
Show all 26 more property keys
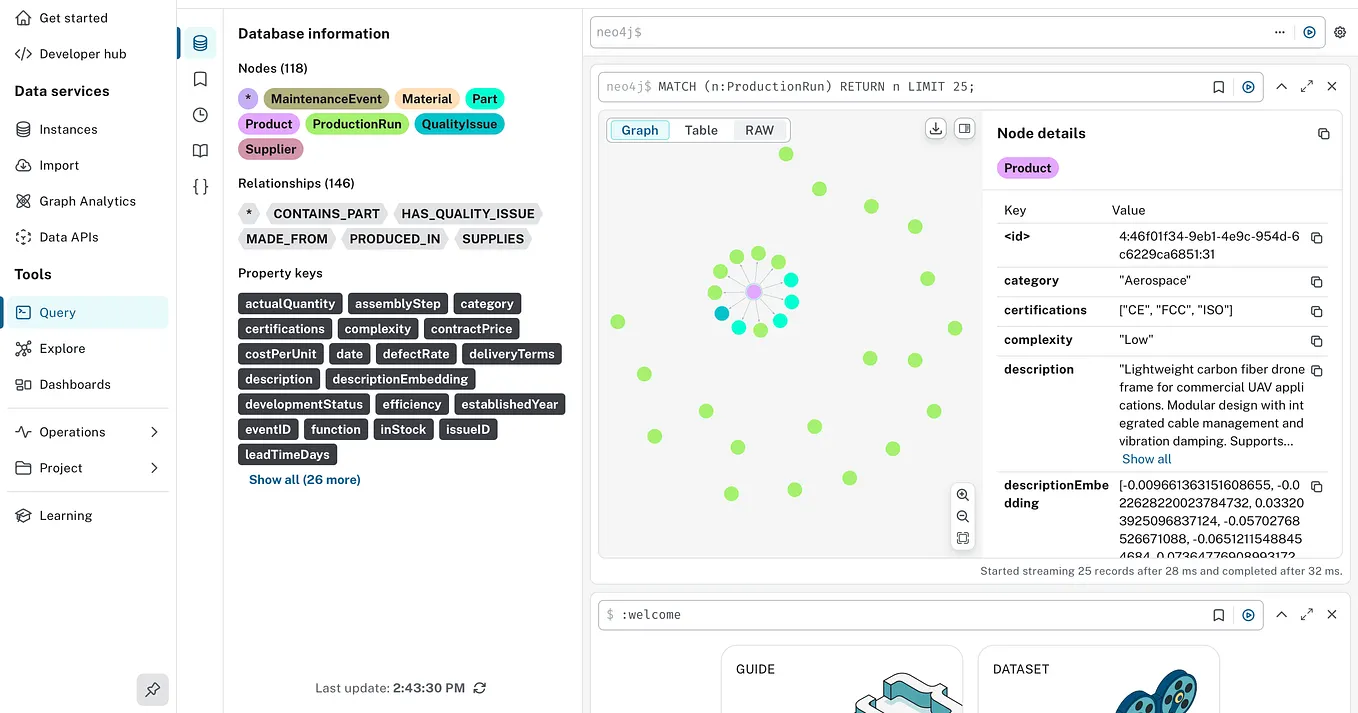tap(304, 479)
